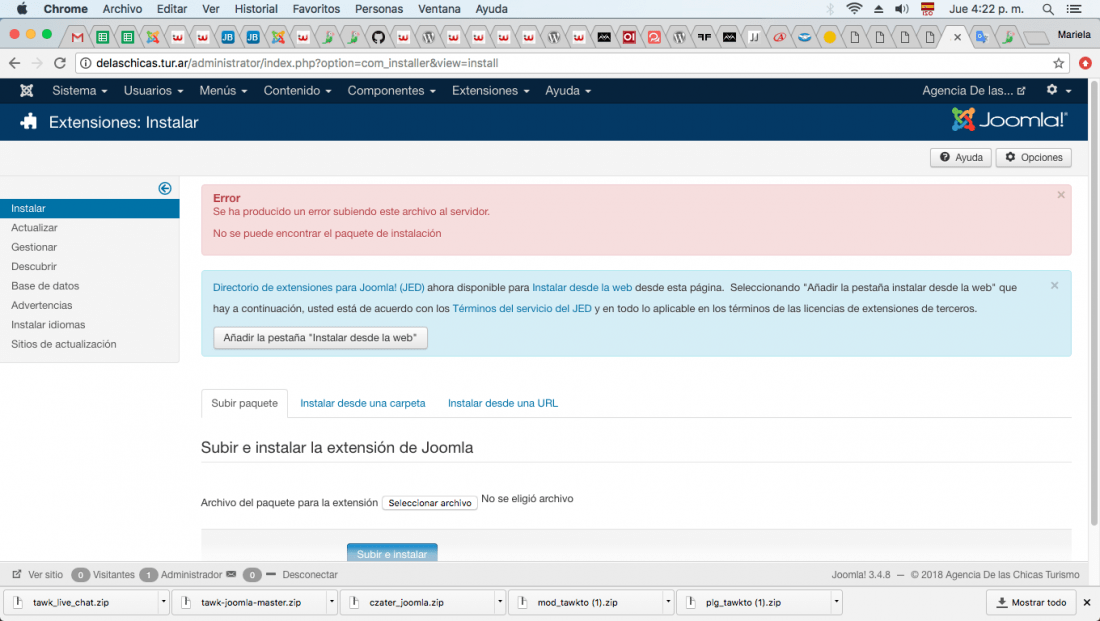Reload the page with refresh icon

(x=60, y=63)
